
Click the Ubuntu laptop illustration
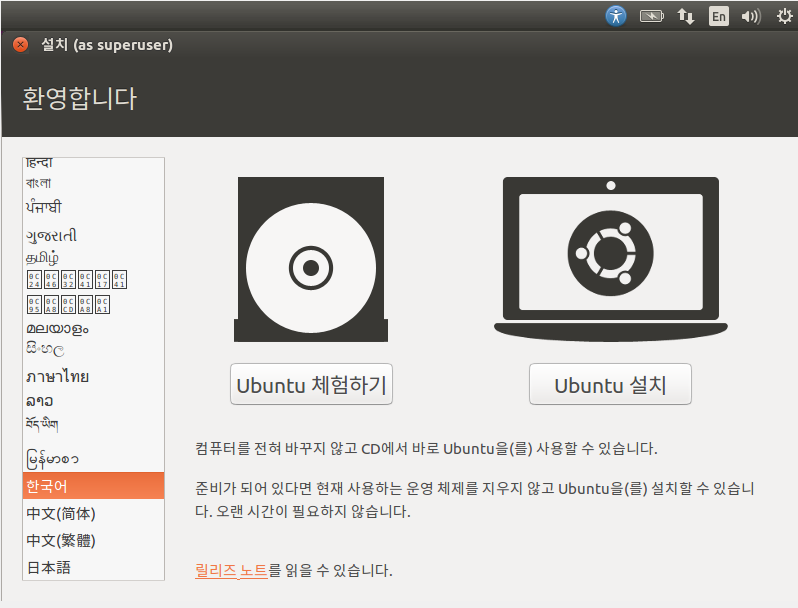tap(611, 259)
